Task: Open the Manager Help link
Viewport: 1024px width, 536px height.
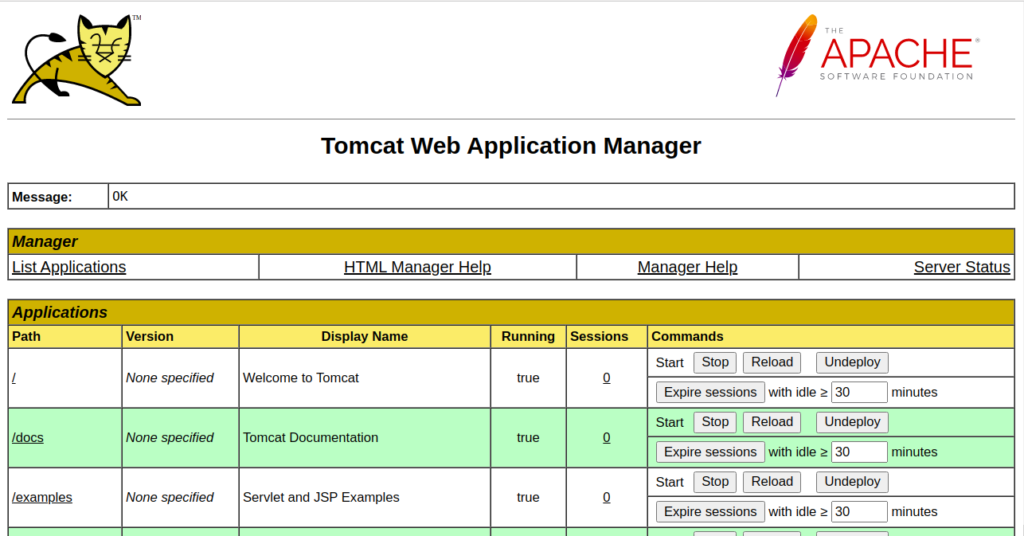Action: pyautogui.click(x=687, y=267)
